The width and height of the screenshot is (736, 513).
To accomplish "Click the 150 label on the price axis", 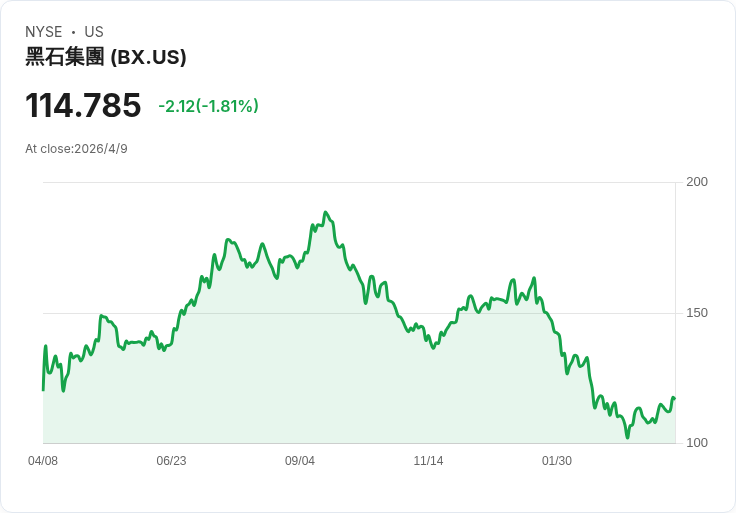I will click(697, 313).
